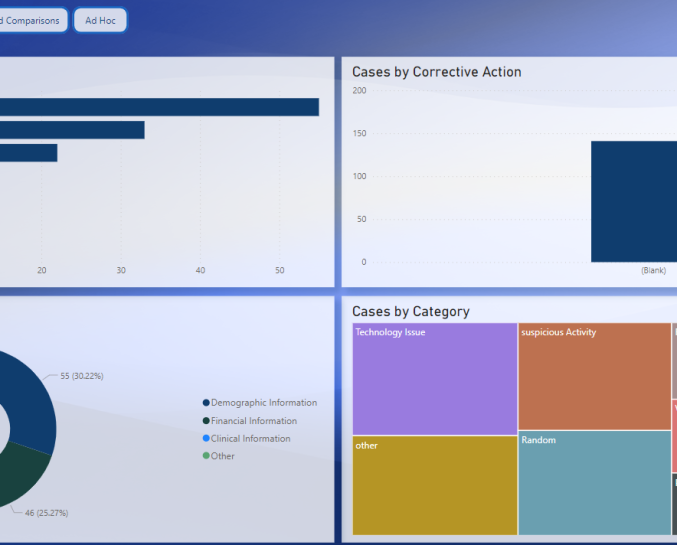The image size is (677, 545).
Task: Click the dark gray tile at treemap bottom-right
Action: pyautogui.click(x=674, y=505)
